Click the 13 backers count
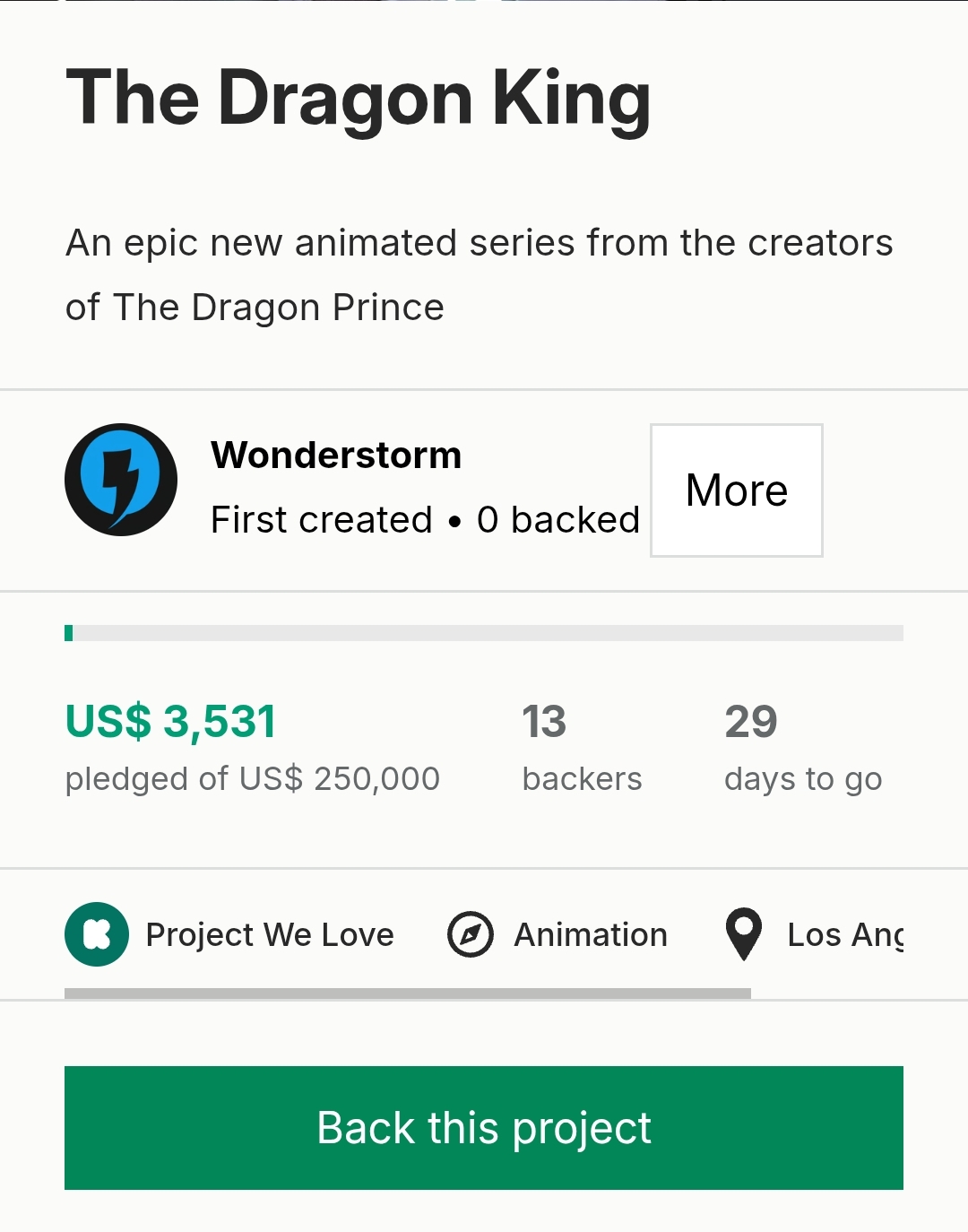Image resolution: width=968 pixels, height=1232 pixels. 544,722
